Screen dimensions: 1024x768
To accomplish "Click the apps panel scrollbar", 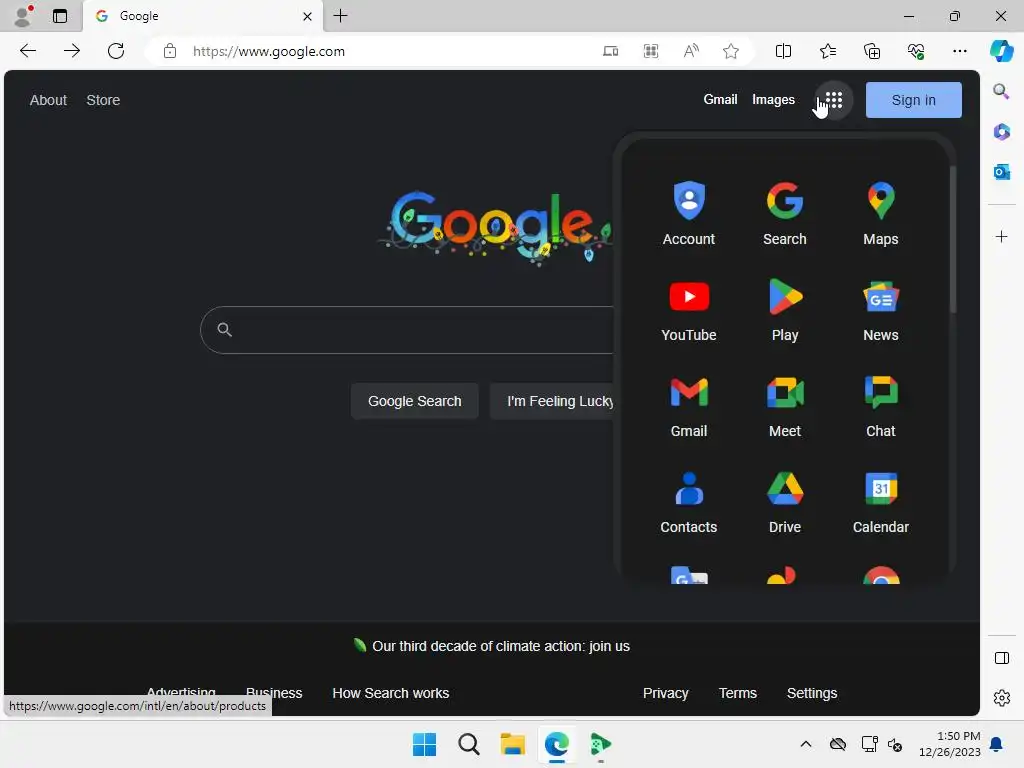I will click(953, 239).
